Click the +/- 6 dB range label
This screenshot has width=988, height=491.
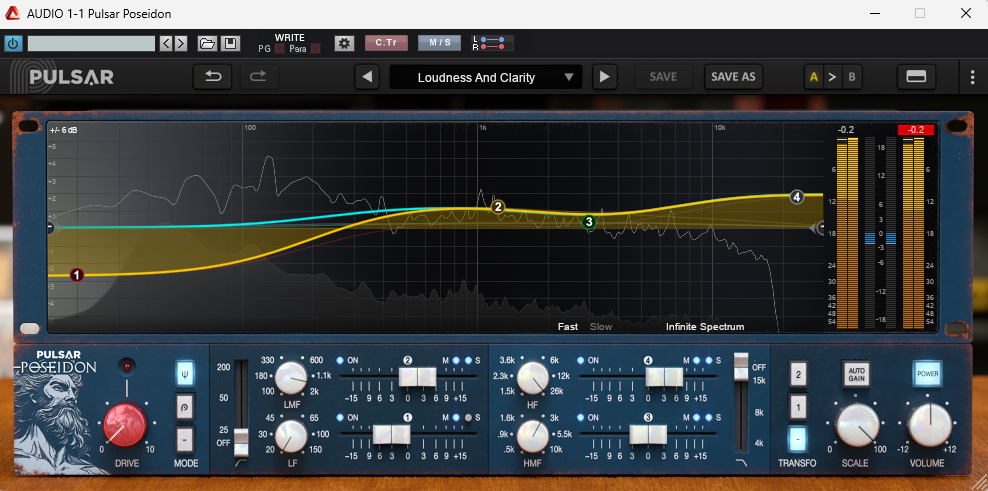(x=63, y=130)
